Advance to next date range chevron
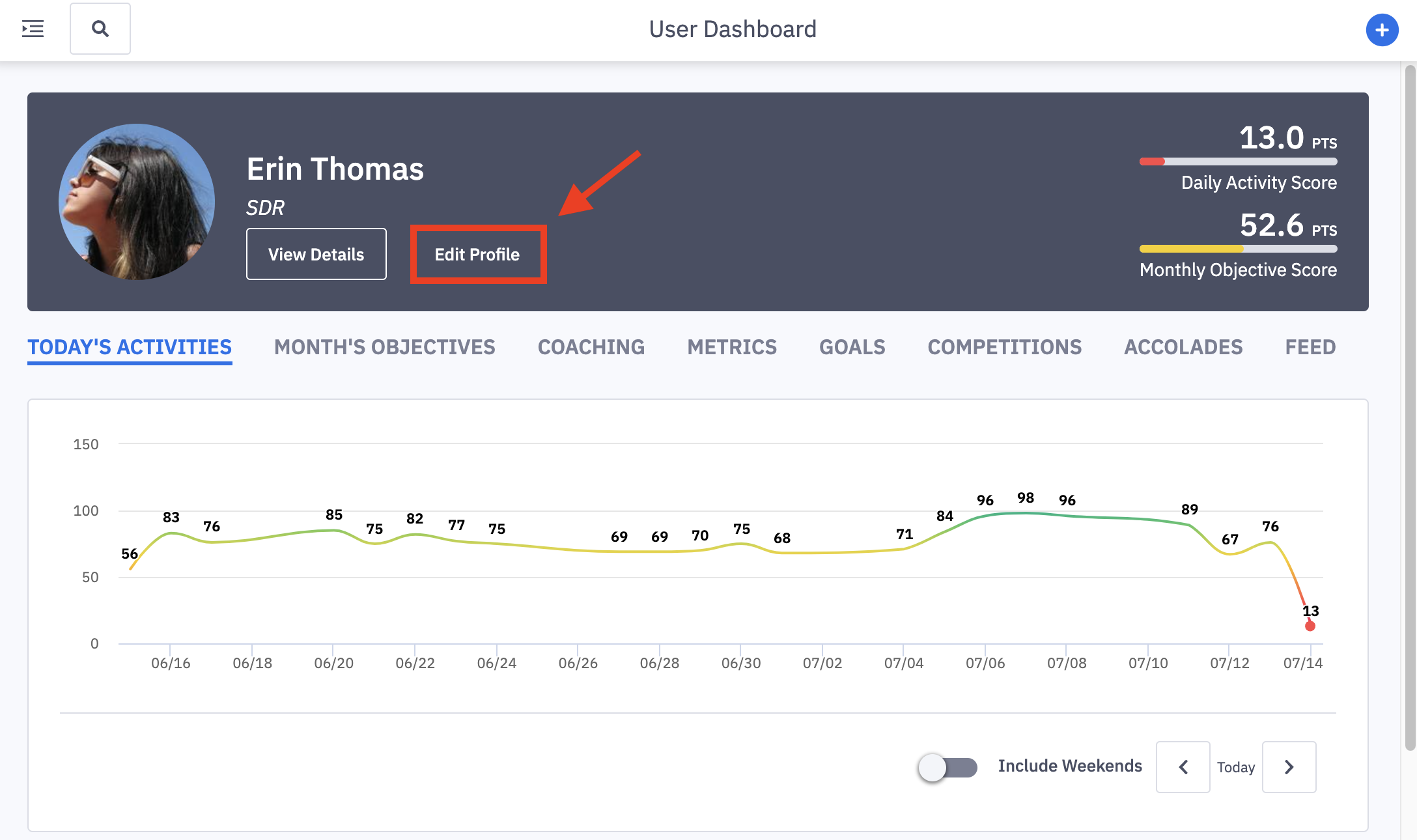Viewport: 1417px width, 840px height. pos(1289,767)
